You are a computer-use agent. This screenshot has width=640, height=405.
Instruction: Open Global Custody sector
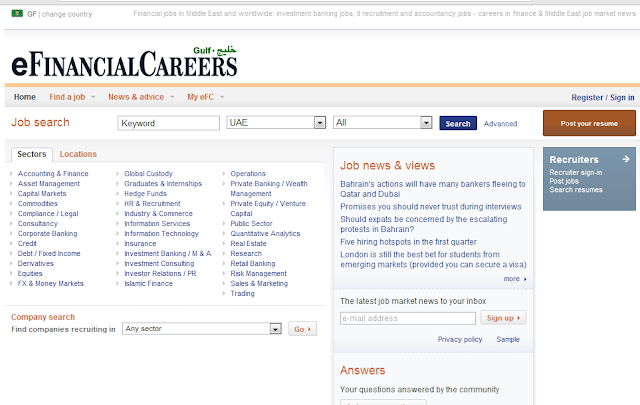(149, 174)
